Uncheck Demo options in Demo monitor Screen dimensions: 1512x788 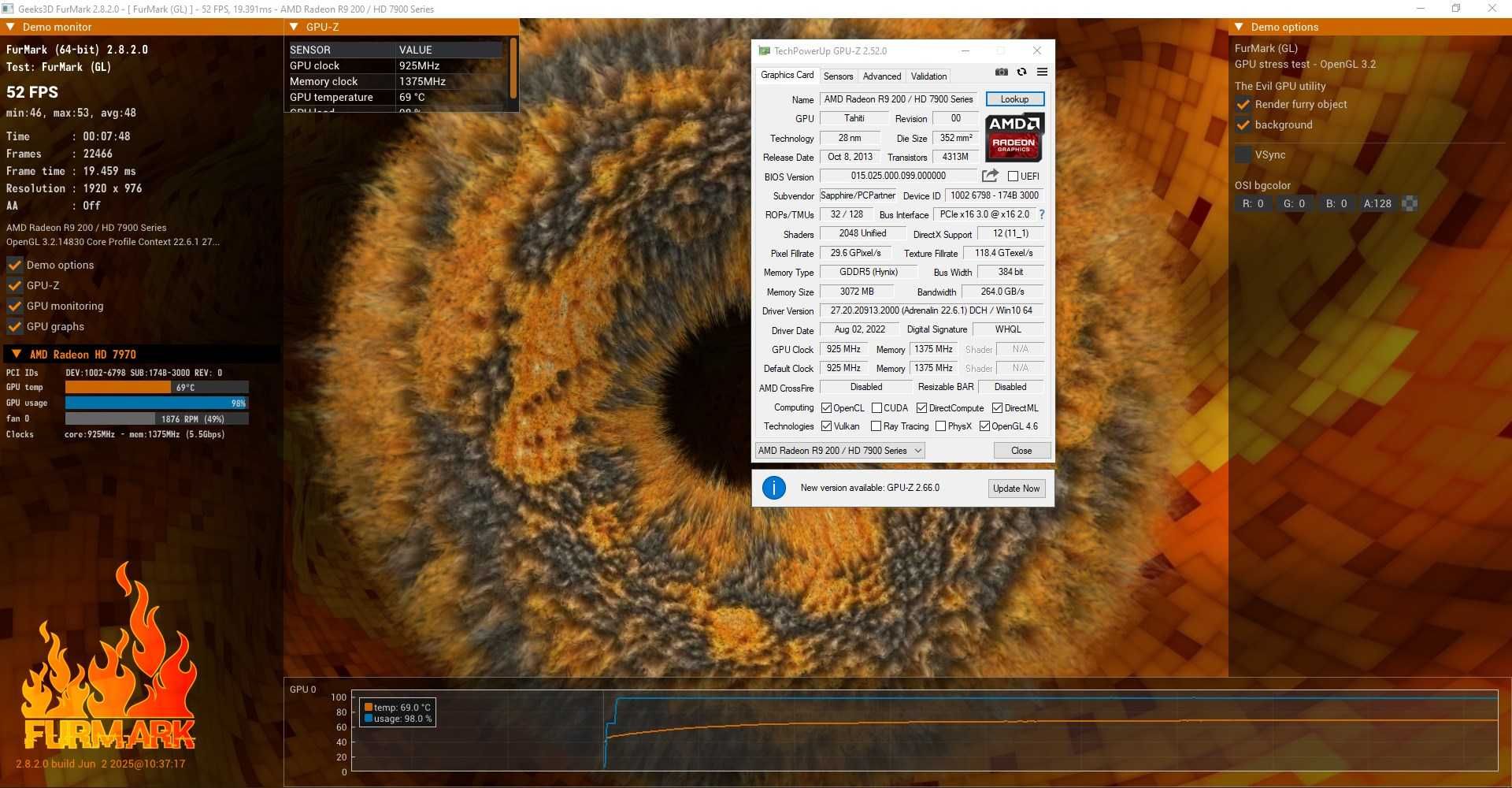[x=14, y=265]
